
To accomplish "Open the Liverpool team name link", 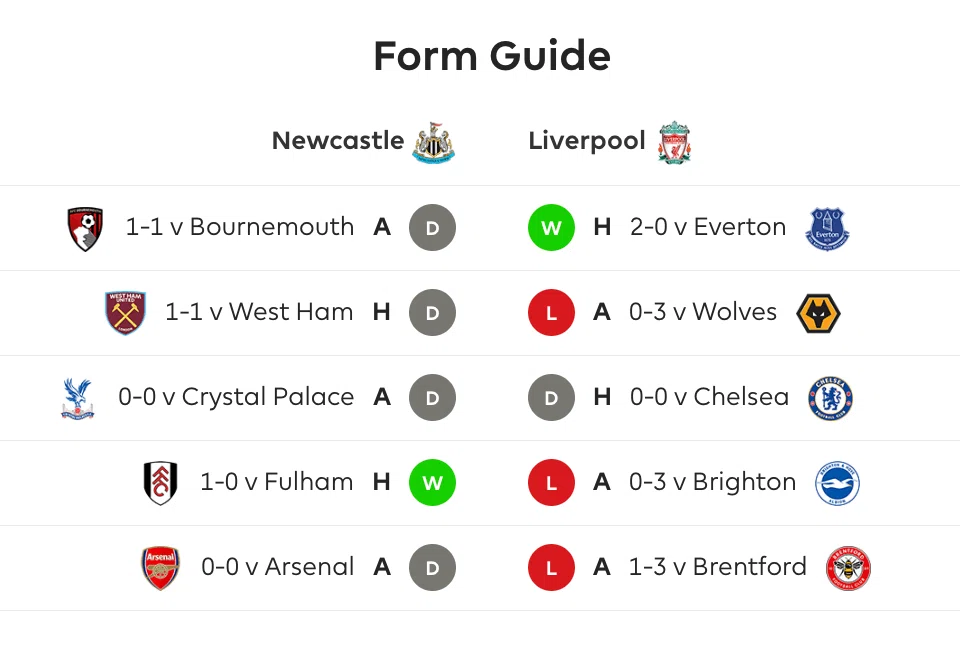I will (587, 141).
